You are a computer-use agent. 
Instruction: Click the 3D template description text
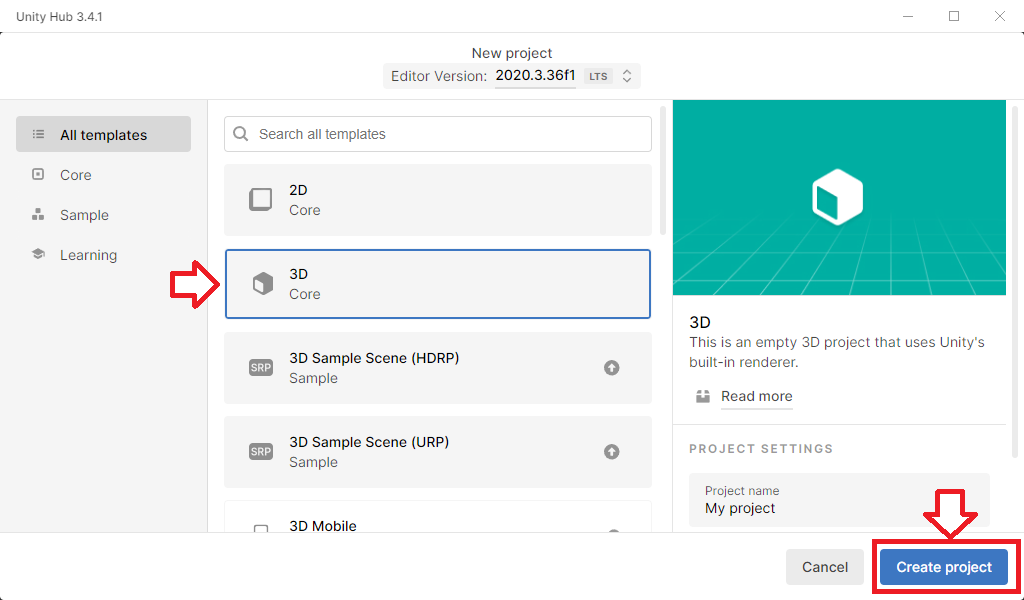[x=837, y=352]
